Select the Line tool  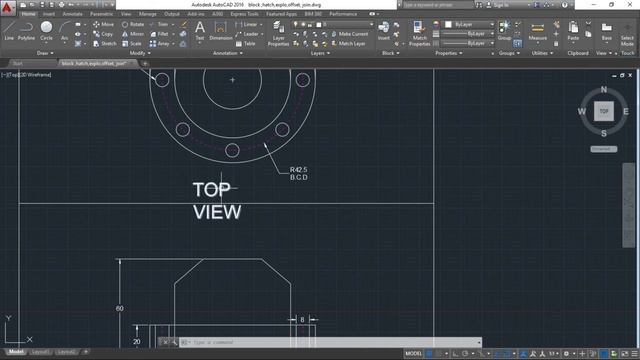pos(9,31)
